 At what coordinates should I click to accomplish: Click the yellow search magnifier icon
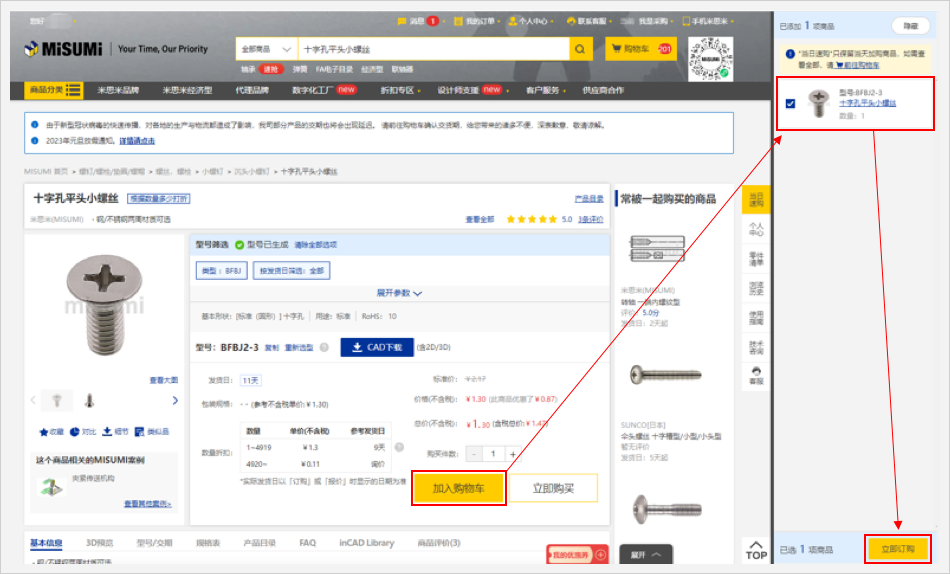click(581, 49)
